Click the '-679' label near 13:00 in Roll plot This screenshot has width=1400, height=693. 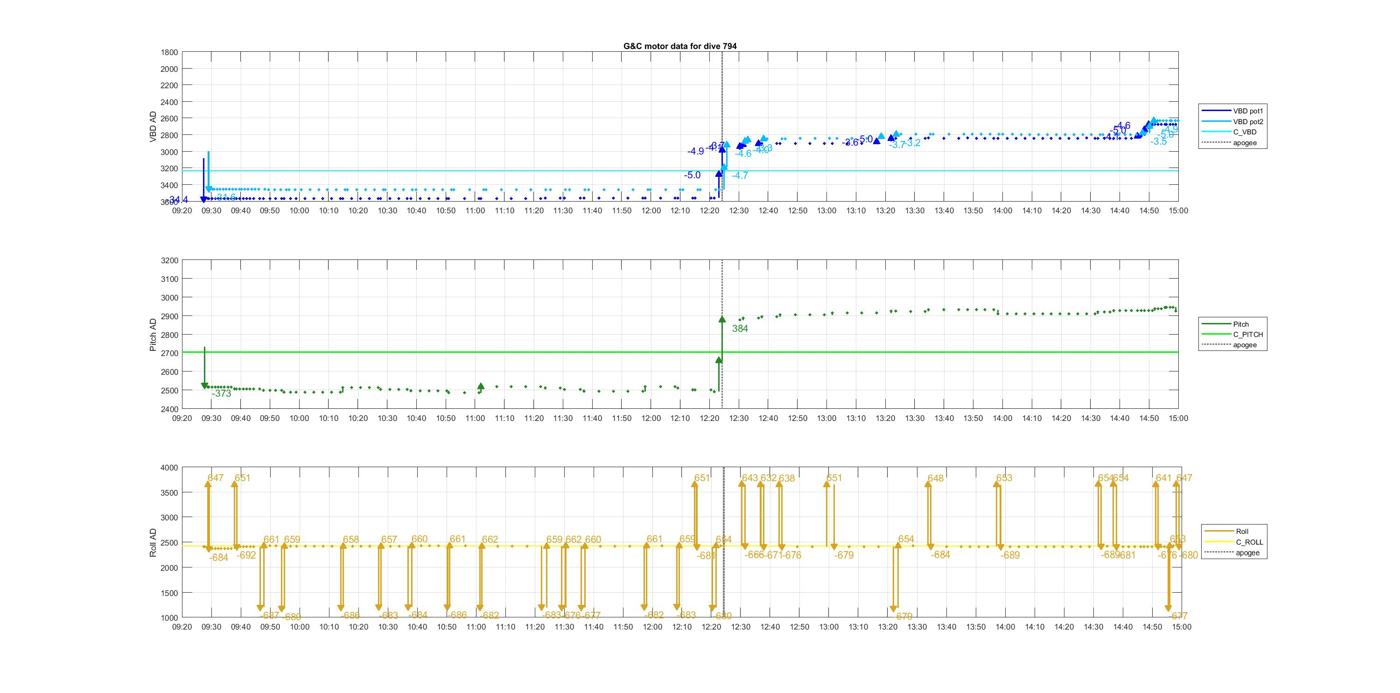pyautogui.click(x=844, y=555)
